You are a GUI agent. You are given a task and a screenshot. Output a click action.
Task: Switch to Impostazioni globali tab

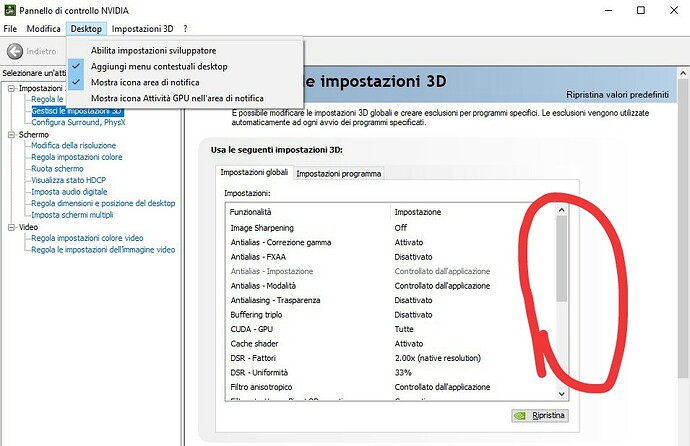pos(254,172)
